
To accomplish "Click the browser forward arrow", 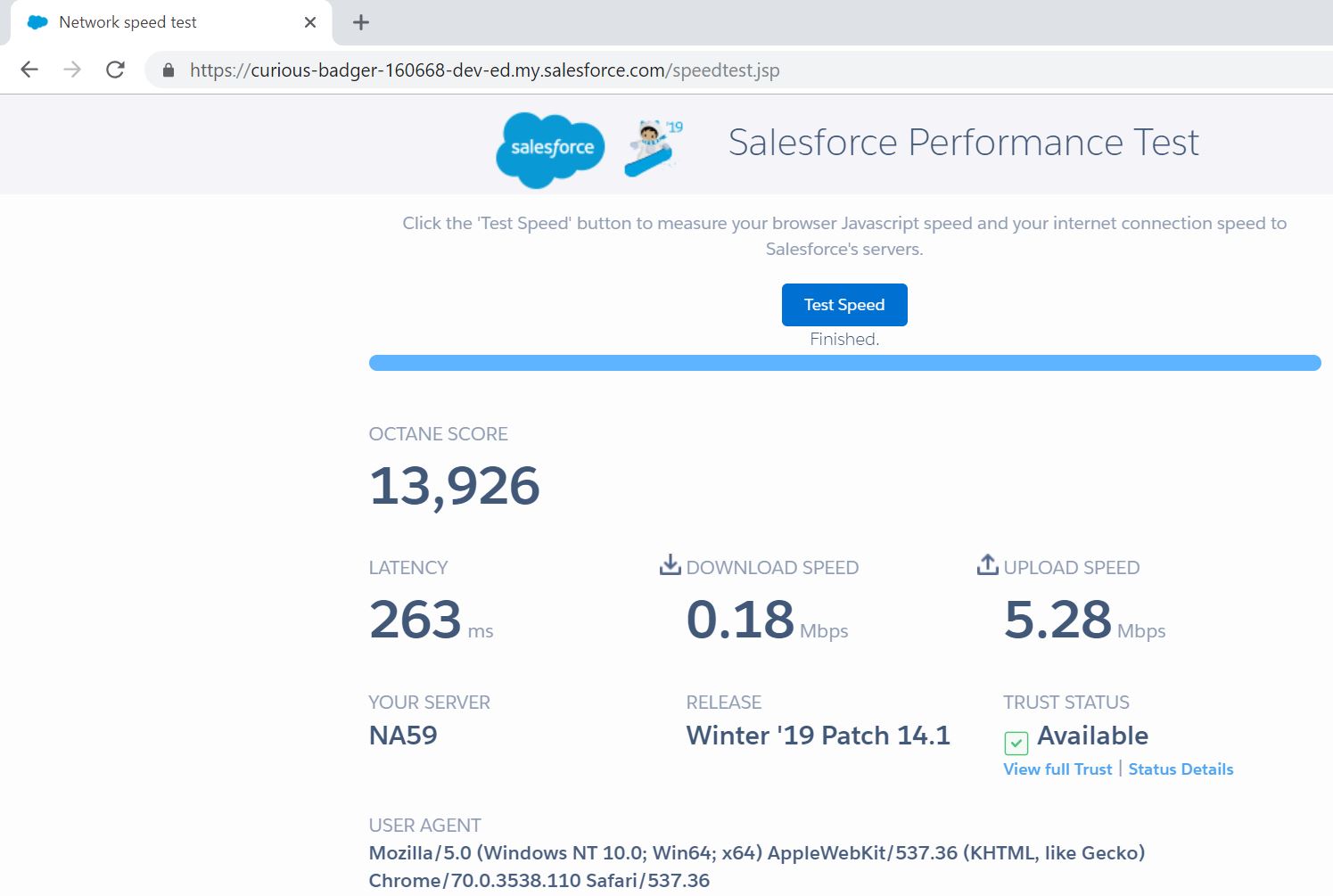I will (x=72, y=70).
